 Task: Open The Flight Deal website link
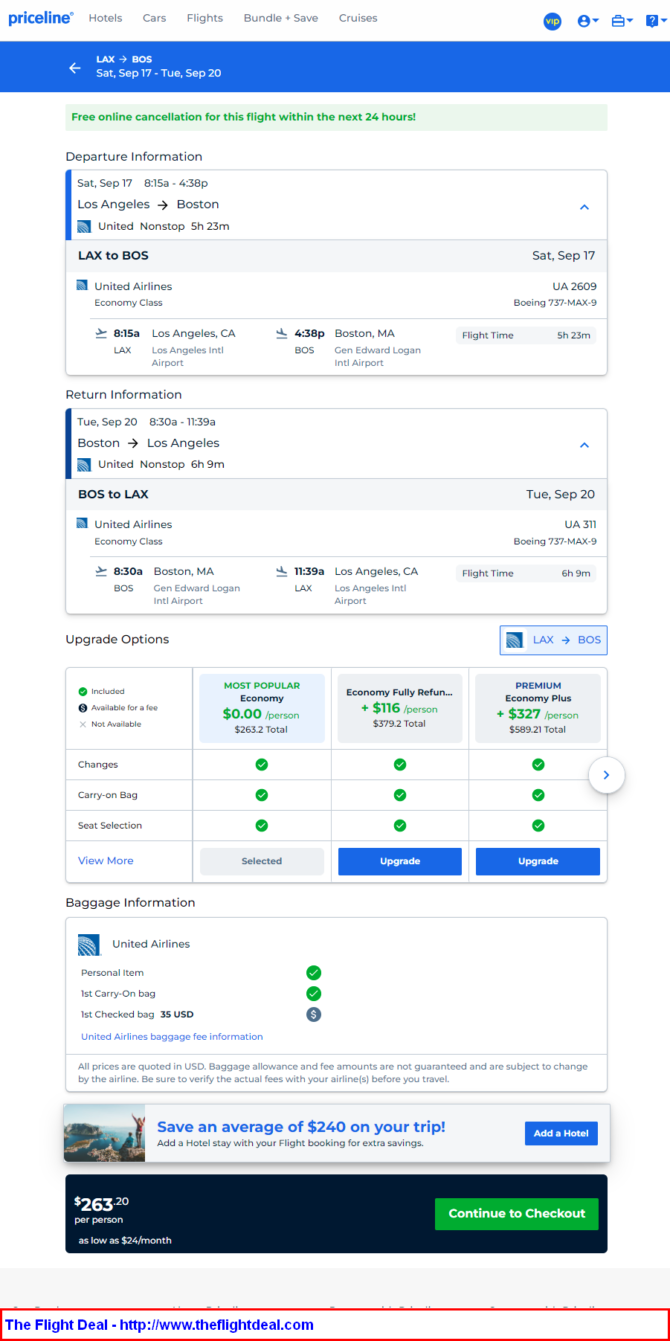click(159, 1325)
